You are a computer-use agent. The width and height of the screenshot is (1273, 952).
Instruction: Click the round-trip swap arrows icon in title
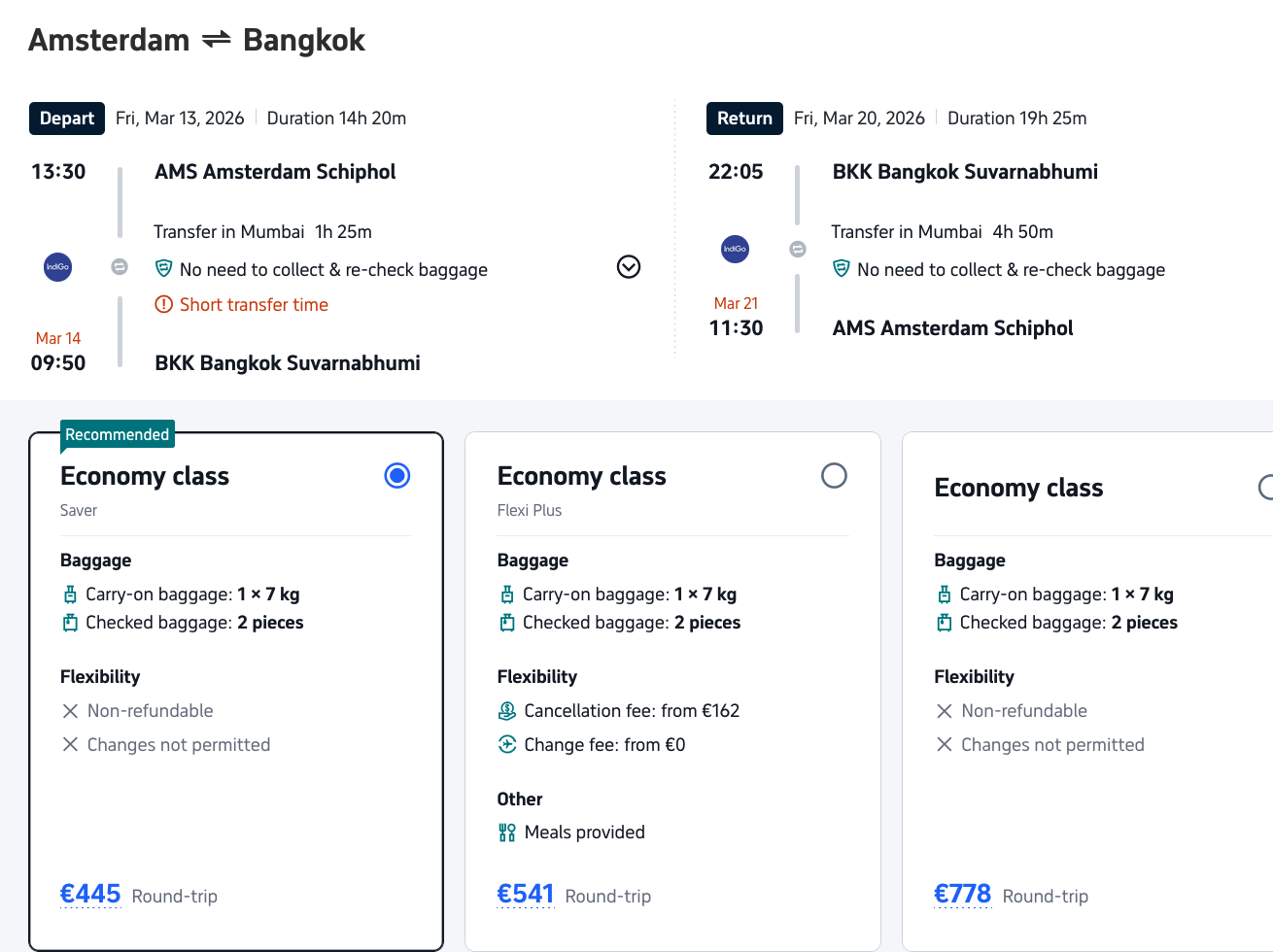coord(216,40)
